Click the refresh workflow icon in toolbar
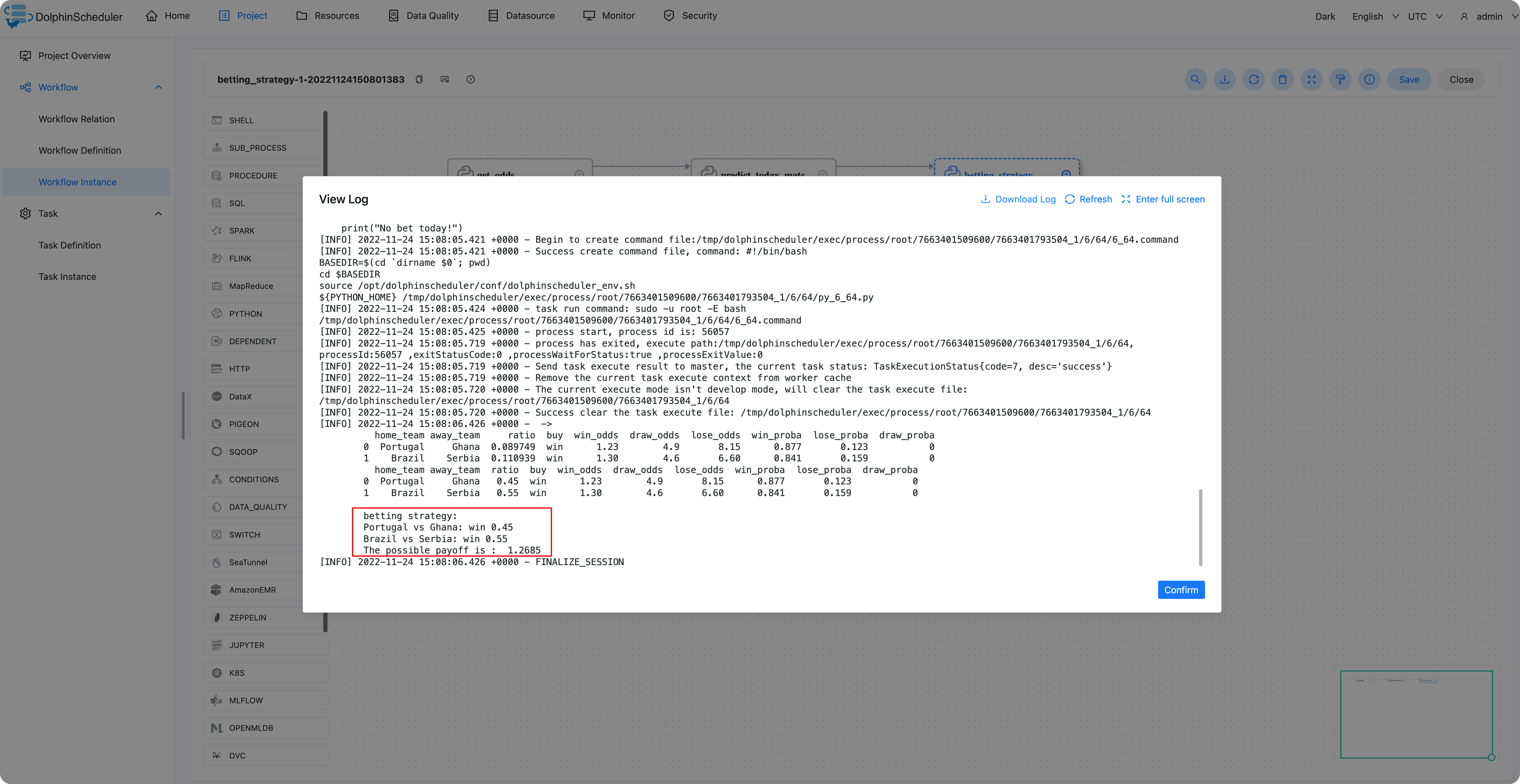1520x784 pixels. [x=1253, y=79]
